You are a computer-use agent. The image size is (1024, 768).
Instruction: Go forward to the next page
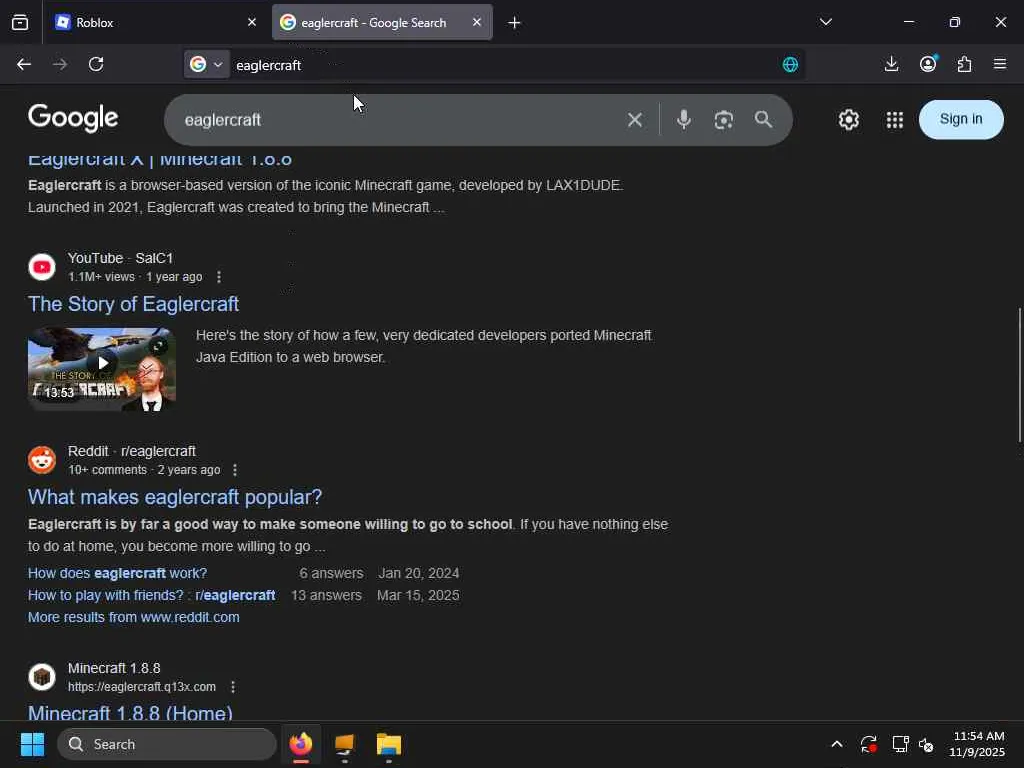pos(59,64)
